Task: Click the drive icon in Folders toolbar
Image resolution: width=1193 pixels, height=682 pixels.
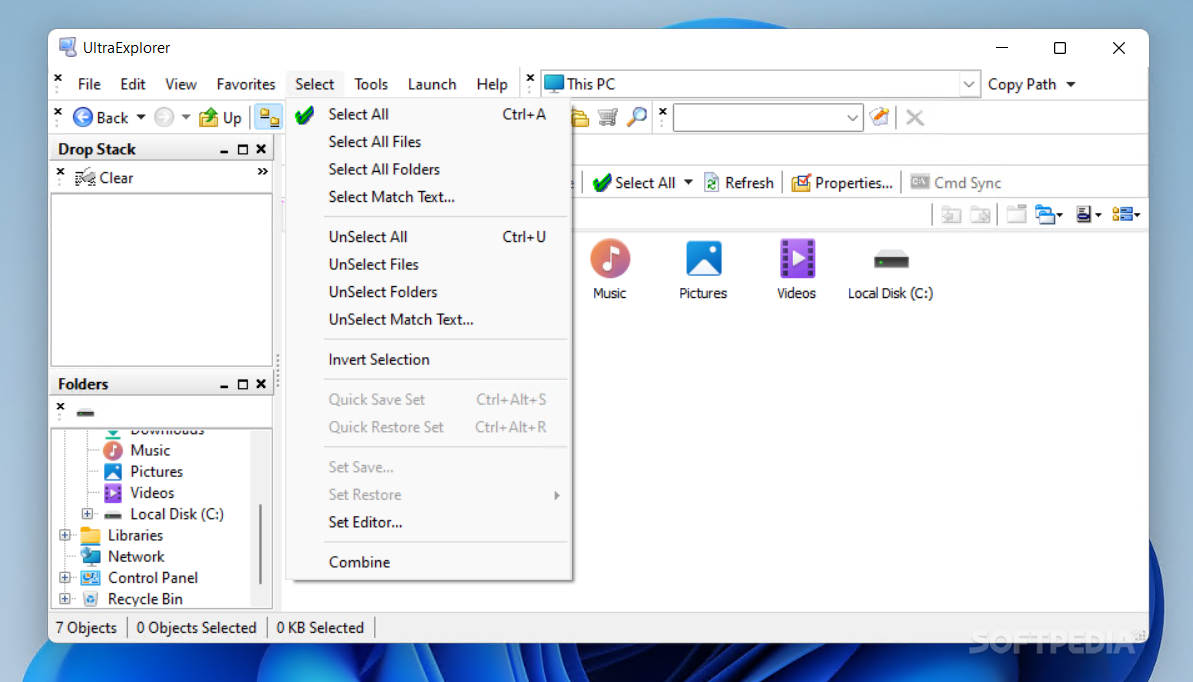Action: (x=85, y=413)
